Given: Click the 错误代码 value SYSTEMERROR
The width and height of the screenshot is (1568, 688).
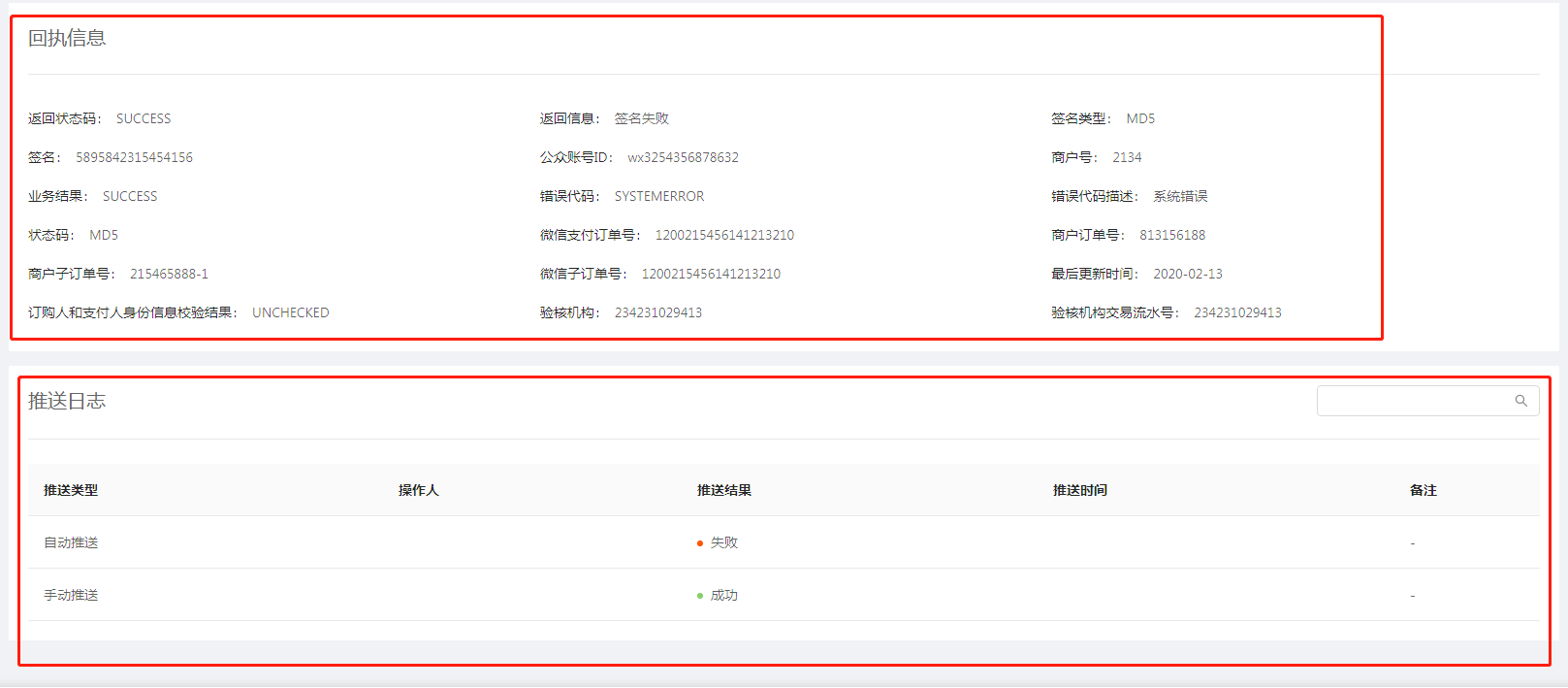Looking at the screenshot, I should 659,196.
